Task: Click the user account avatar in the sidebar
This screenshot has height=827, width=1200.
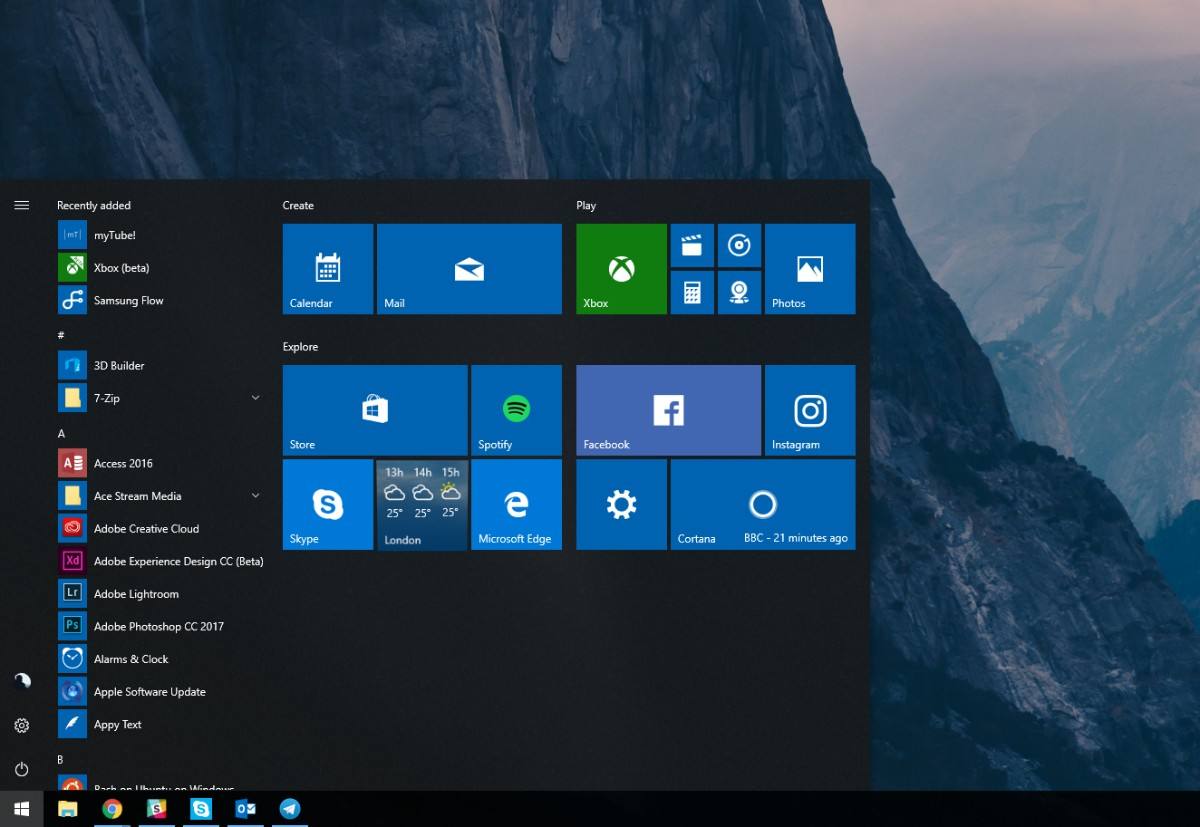Action: click(x=21, y=680)
